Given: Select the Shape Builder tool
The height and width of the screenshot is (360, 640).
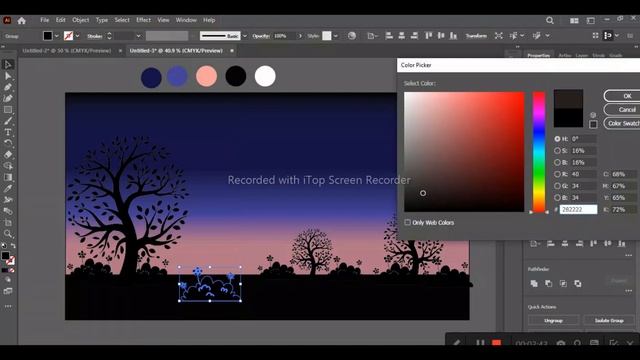Looking at the screenshot, I should 8,166.
